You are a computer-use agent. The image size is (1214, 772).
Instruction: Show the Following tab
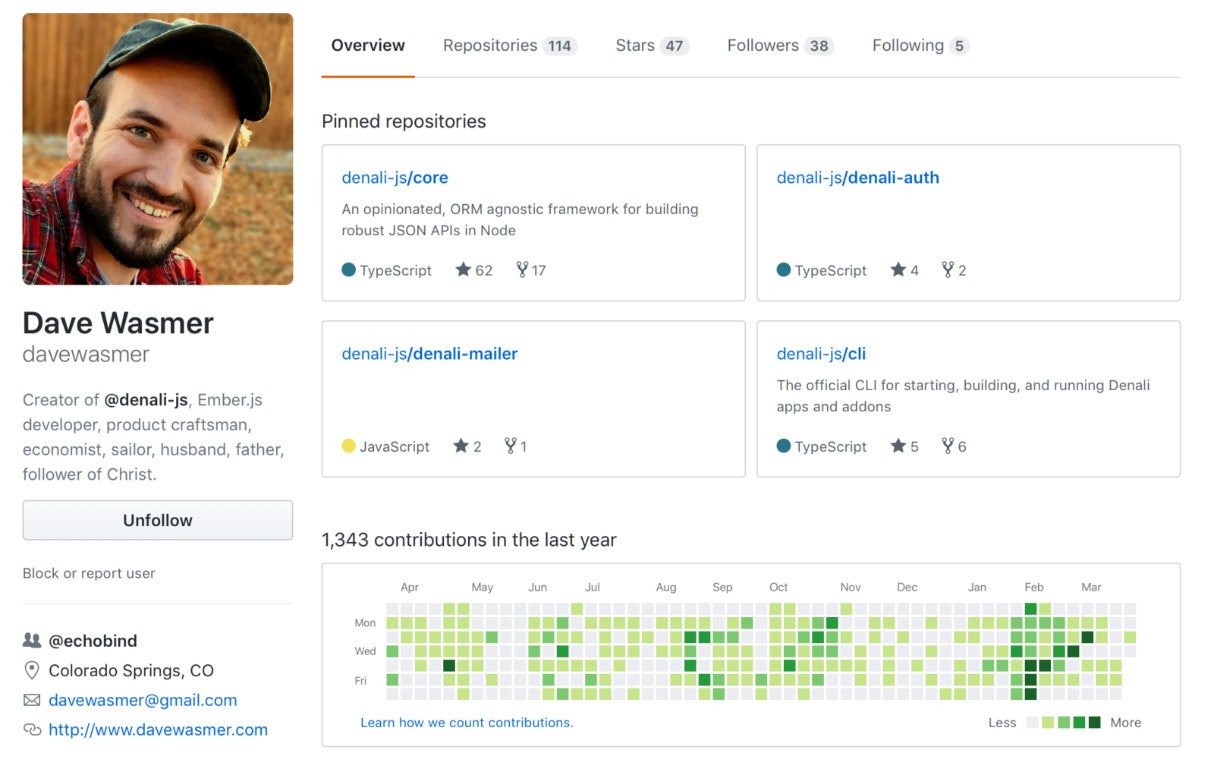[919, 46]
